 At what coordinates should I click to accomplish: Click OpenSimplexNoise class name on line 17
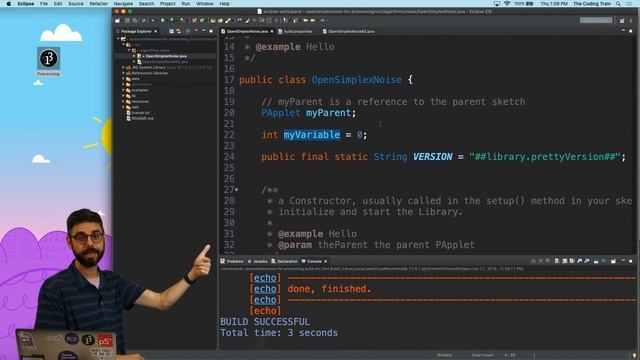click(357, 80)
